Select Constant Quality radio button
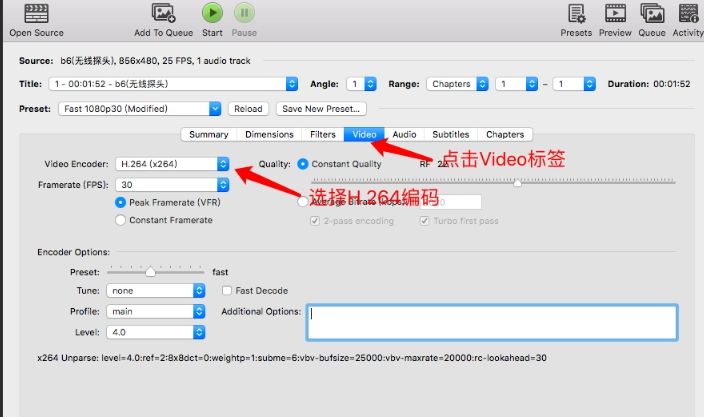704x417 pixels. tap(303, 164)
